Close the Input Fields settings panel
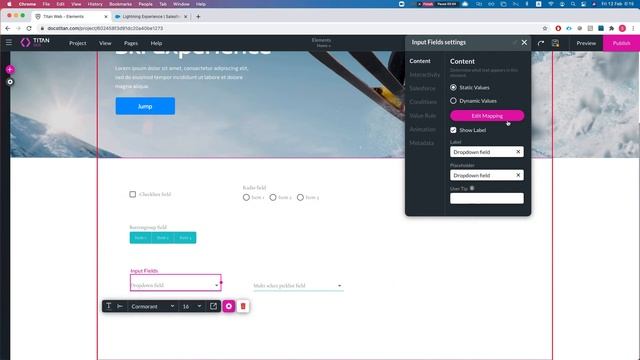Image resolution: width=640 pixels, height=360 pixels. [524, 42]
